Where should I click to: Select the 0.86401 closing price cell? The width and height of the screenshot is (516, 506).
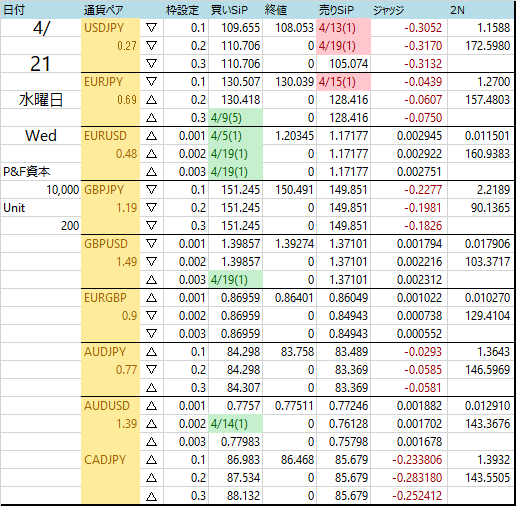pyautogui.click(x=290, y=298)
